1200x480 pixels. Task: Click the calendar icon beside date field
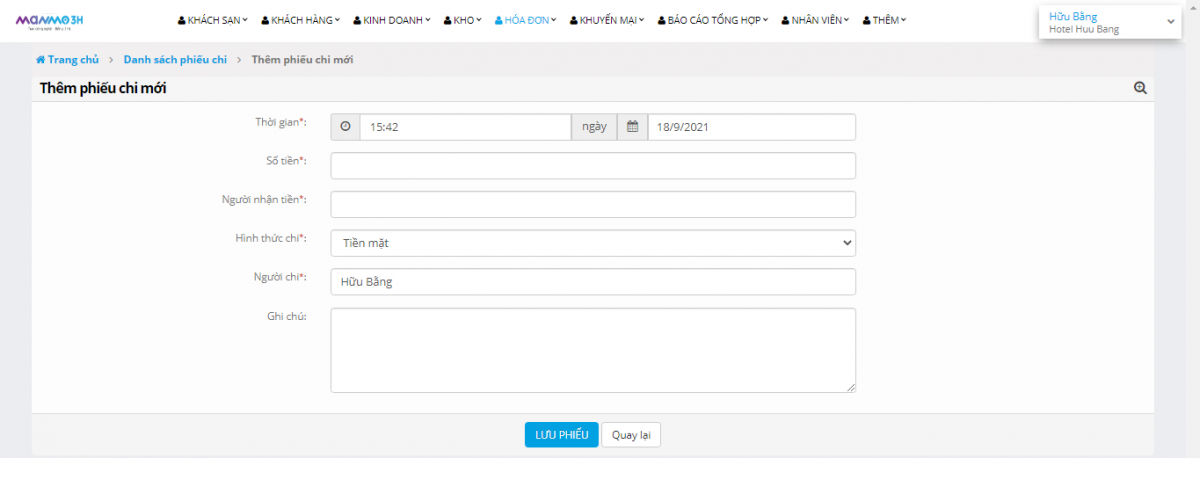pyautogui.click(x=632, y=127)
